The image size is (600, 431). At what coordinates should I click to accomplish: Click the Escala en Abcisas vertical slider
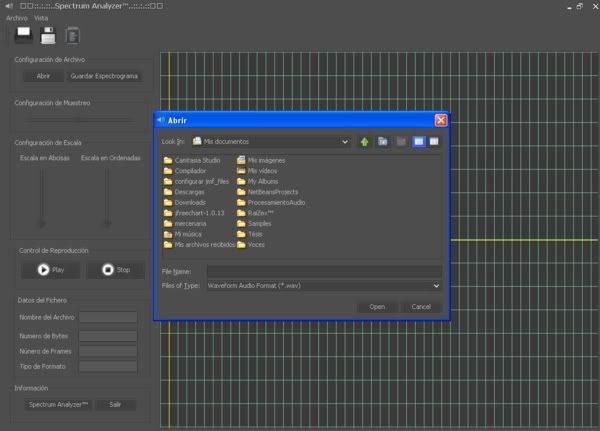point(42,198)
